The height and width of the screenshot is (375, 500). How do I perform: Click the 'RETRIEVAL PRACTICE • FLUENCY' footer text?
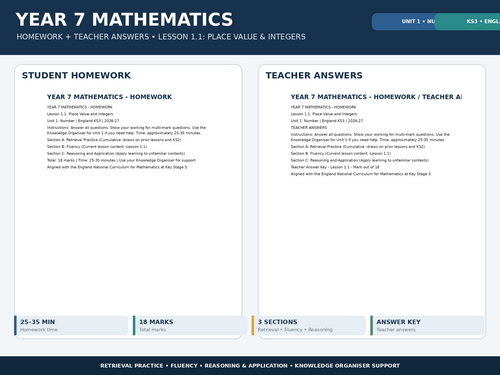[250, 366]
